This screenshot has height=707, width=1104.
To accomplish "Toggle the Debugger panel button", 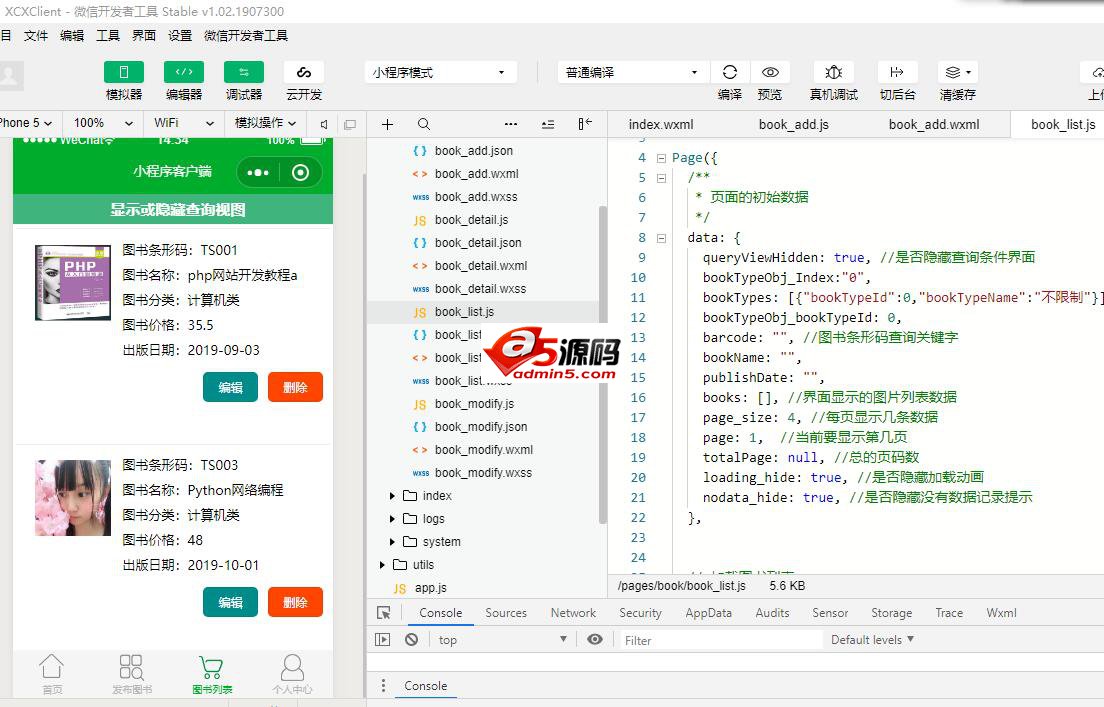I will coord(243,72).
